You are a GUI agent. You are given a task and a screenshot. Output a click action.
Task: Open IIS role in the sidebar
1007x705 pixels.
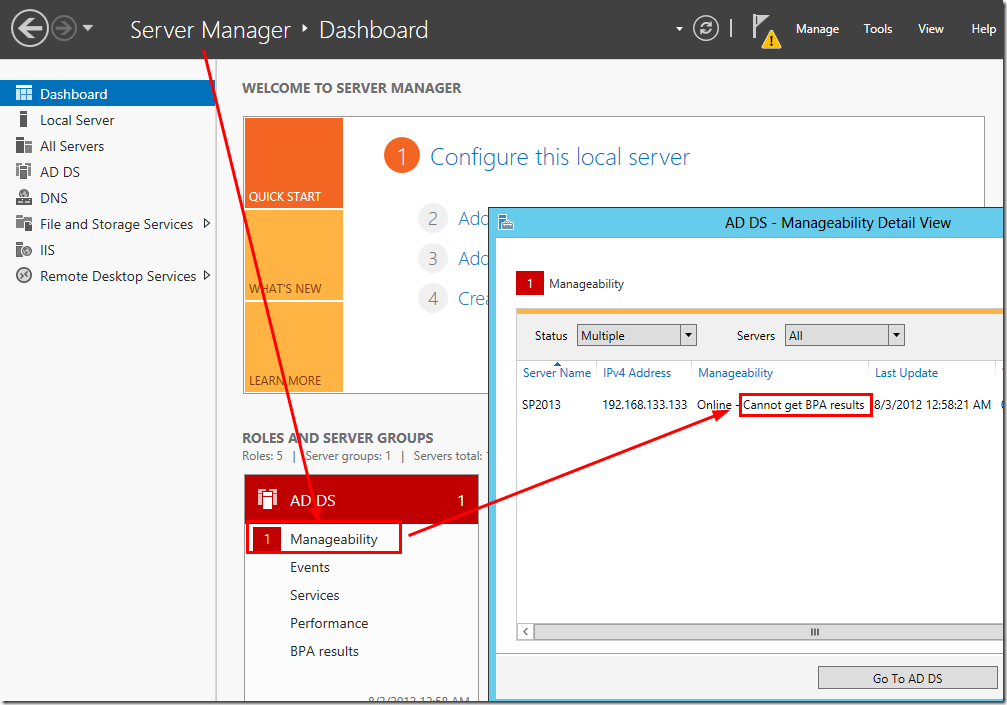point(47,250)
